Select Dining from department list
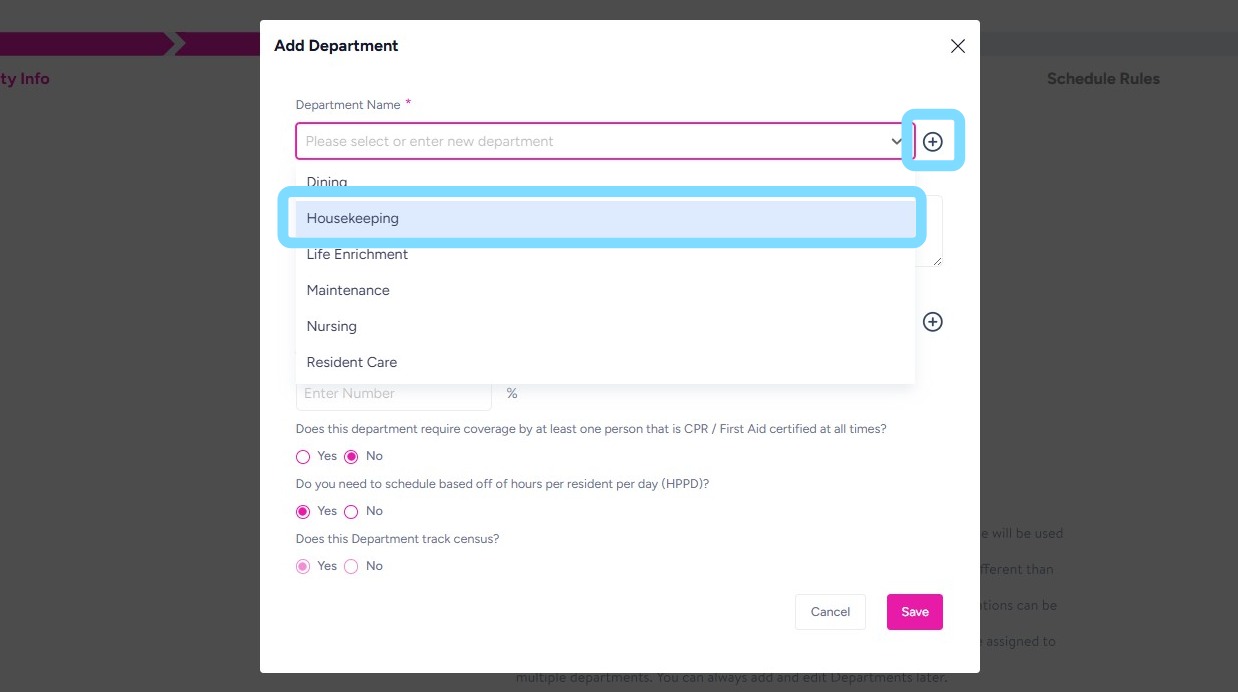 point(327,183)
